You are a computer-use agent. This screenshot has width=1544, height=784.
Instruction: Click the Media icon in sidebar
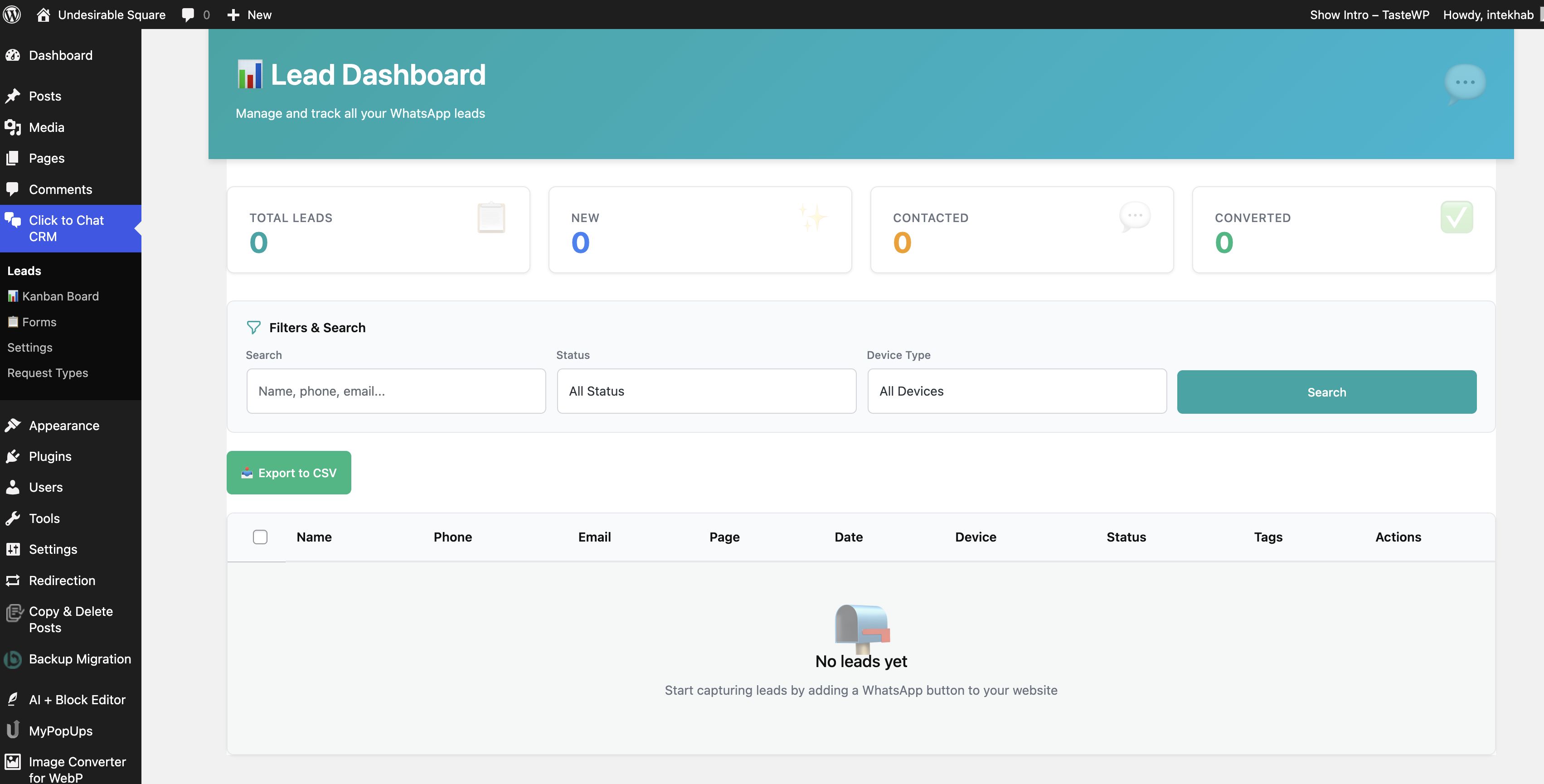point(13,127)
